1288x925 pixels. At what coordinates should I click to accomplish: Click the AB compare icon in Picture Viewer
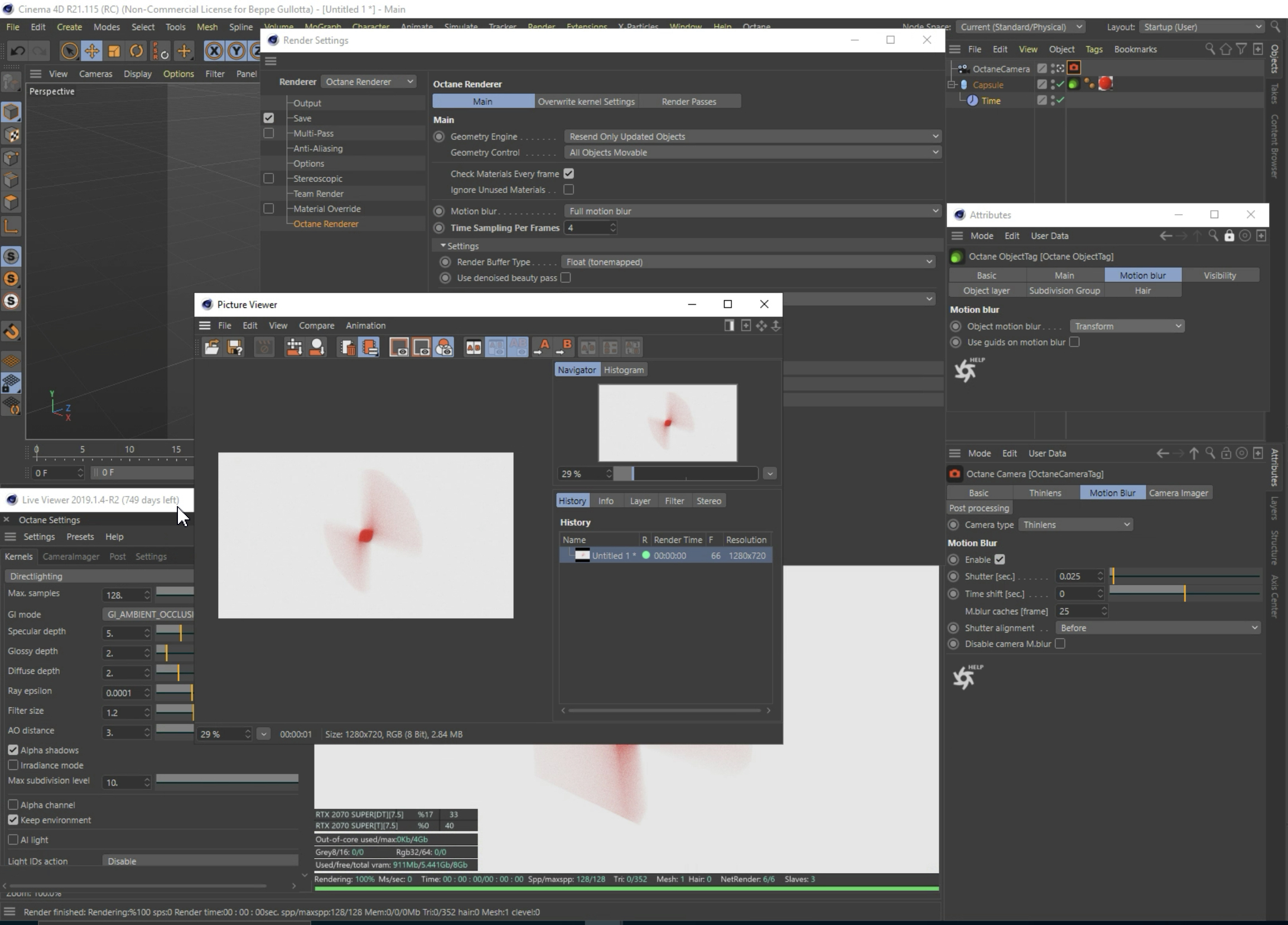(x=473, y=347)
